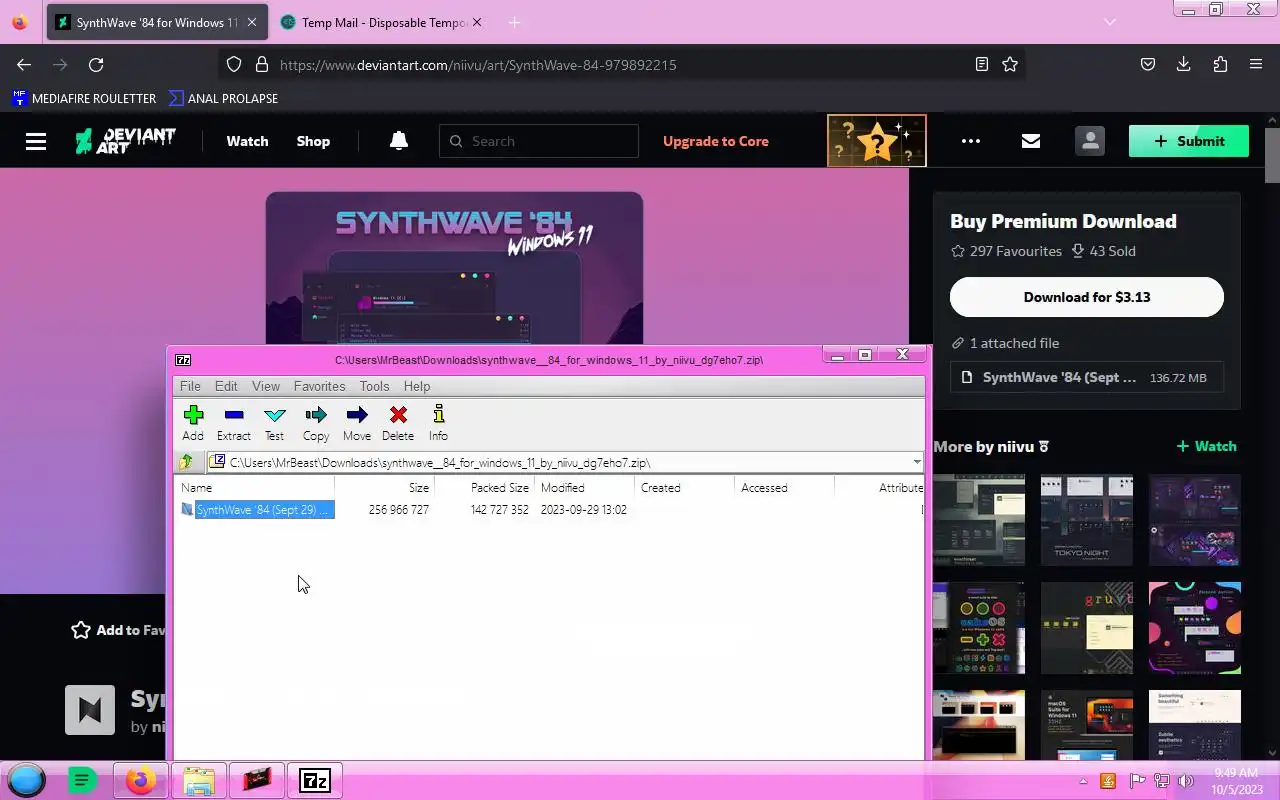
Task: Select the Copy tool in 7-Zip
Action: coord(316,422)
